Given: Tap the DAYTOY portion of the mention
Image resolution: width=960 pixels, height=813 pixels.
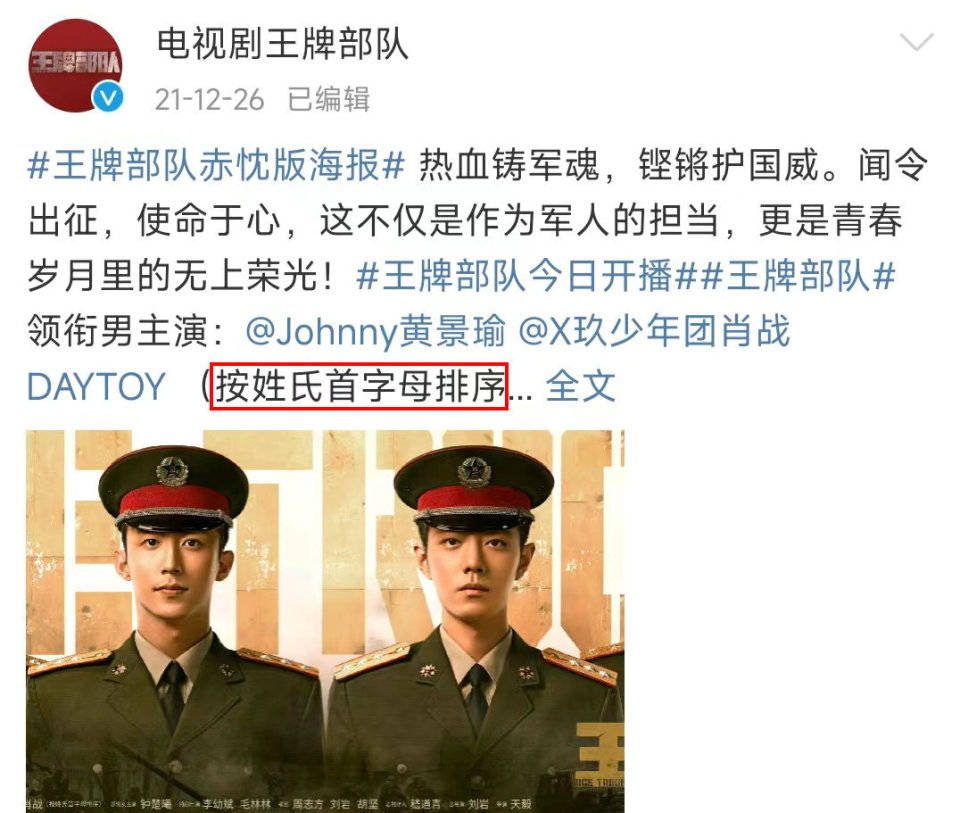Looking at the screenshot, I should click(x=97, y=387).
